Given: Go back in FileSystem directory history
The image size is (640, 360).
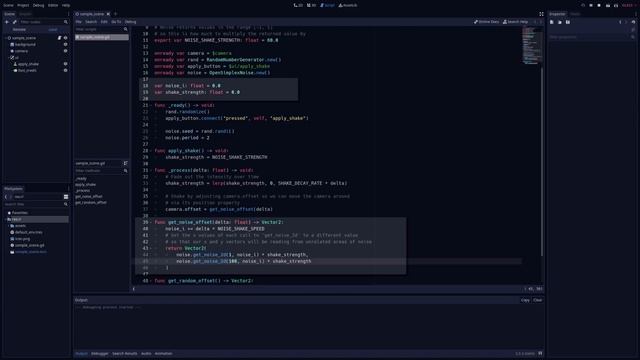Looking at the screenshot, I should (x=6, y=197).
